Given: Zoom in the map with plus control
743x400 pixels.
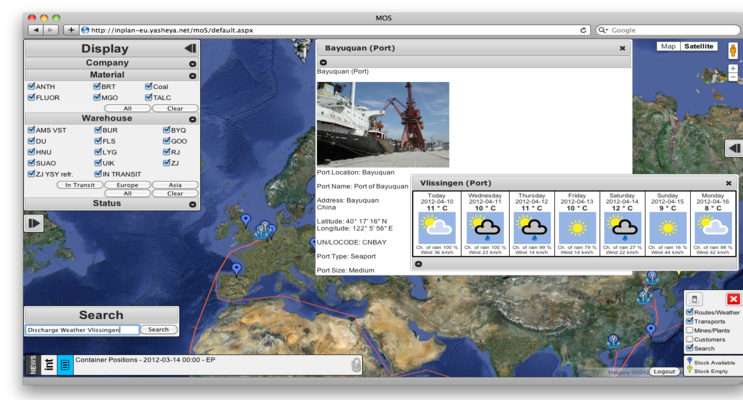Looking at the screenshot, I should tap(733, 69).
